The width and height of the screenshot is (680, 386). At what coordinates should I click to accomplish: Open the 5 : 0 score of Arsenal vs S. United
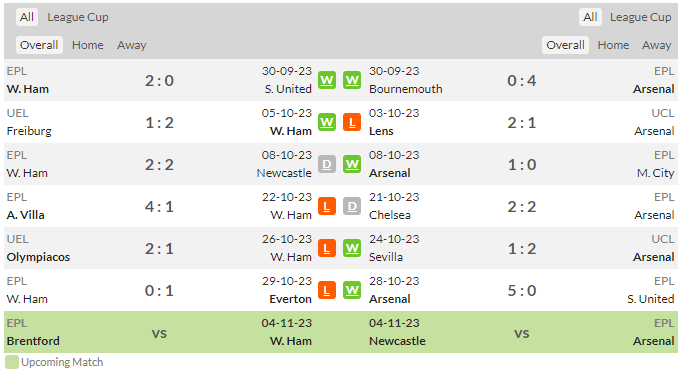(x=522, y=291)
